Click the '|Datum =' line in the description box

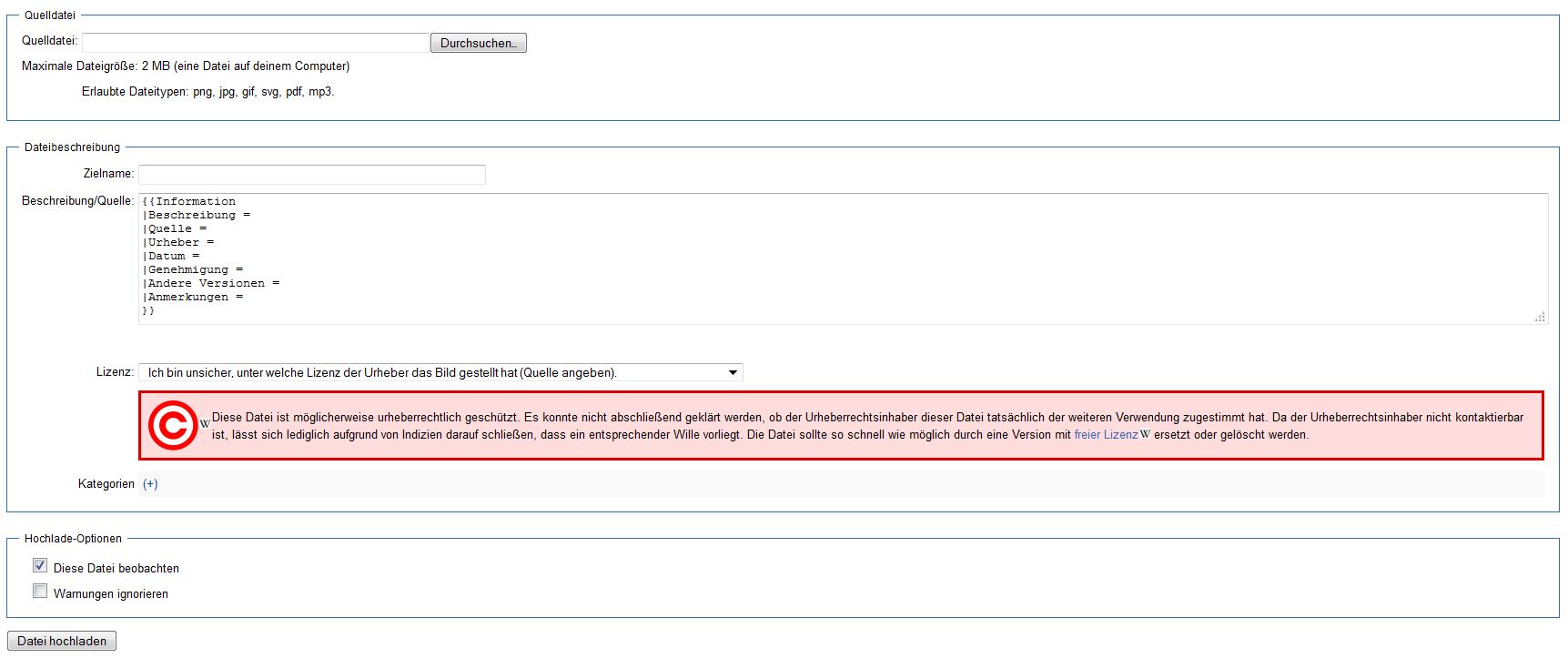[x=173, y=257]
